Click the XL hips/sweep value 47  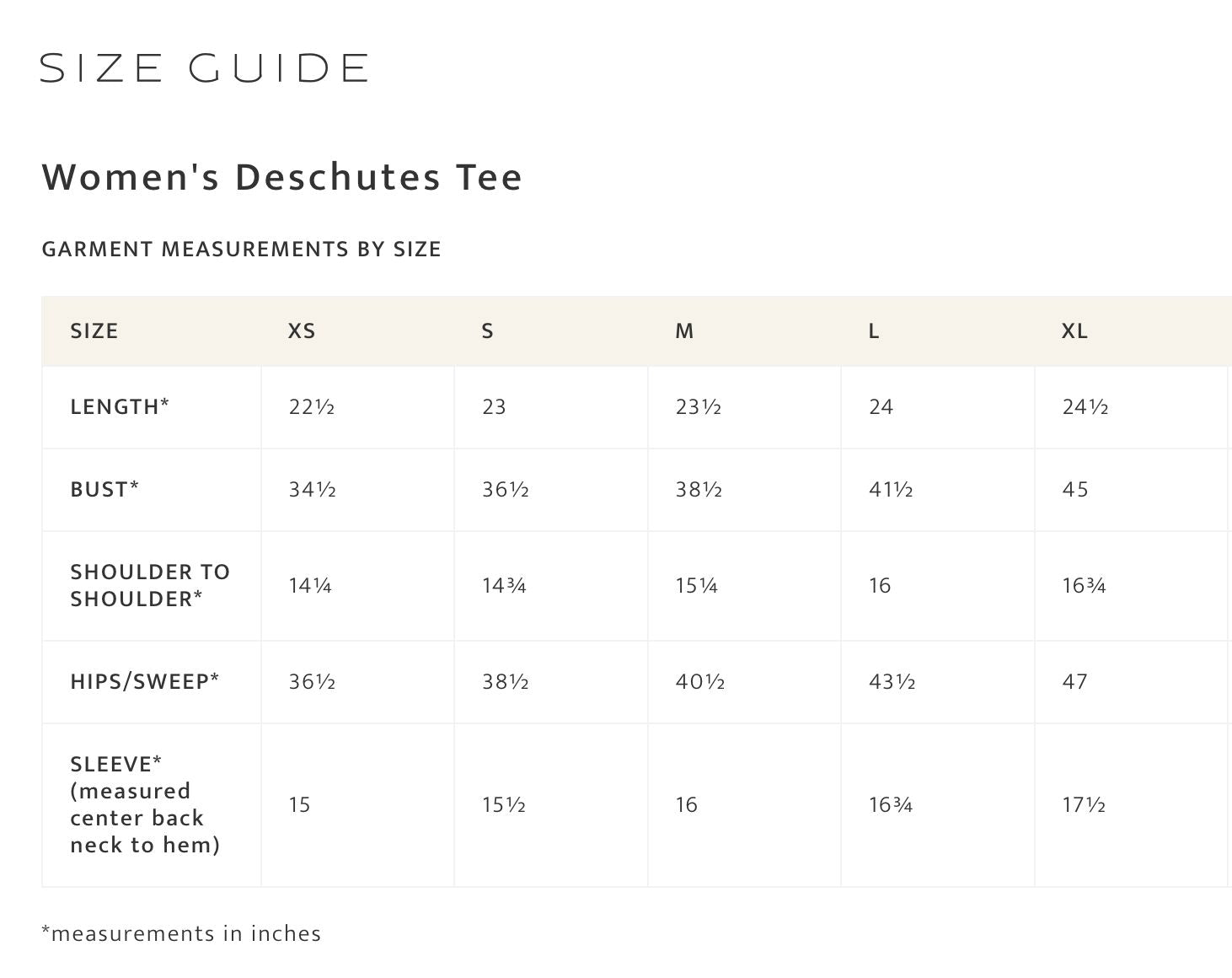tap(1074, 682)
